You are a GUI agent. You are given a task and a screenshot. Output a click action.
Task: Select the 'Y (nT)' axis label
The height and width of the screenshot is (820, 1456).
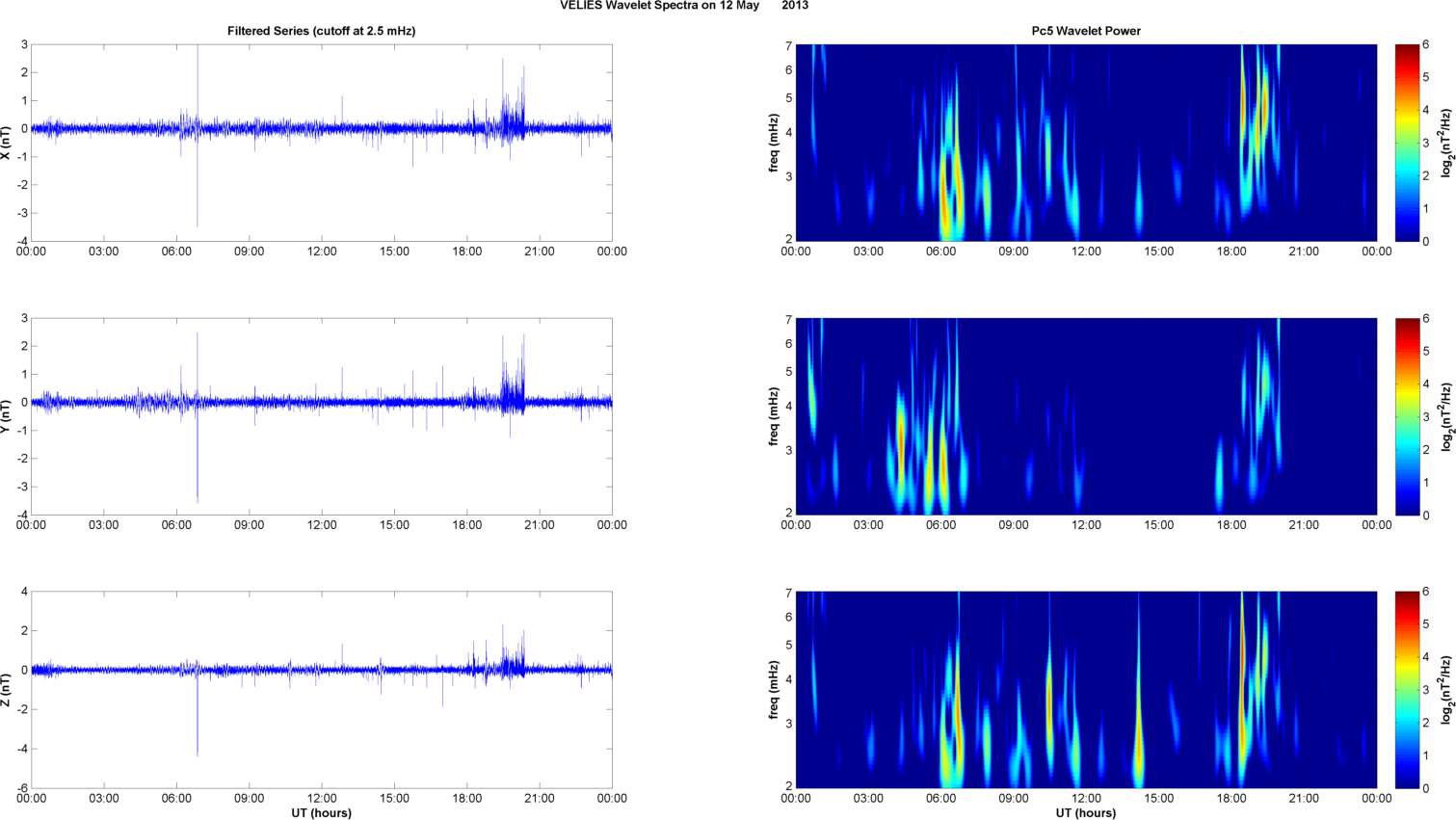(x=7, y=416)
